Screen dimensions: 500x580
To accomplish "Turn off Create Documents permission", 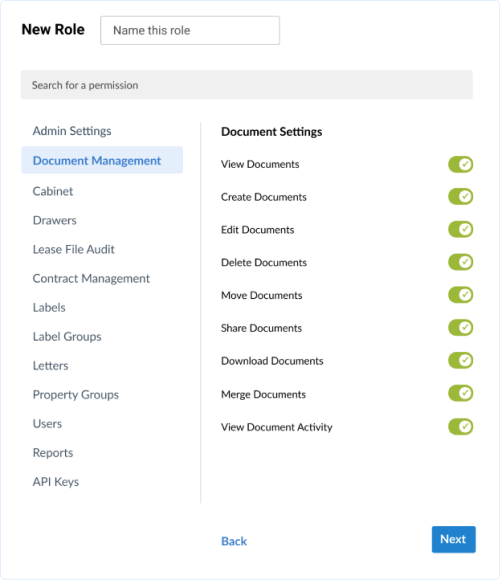I will point(460,196).
